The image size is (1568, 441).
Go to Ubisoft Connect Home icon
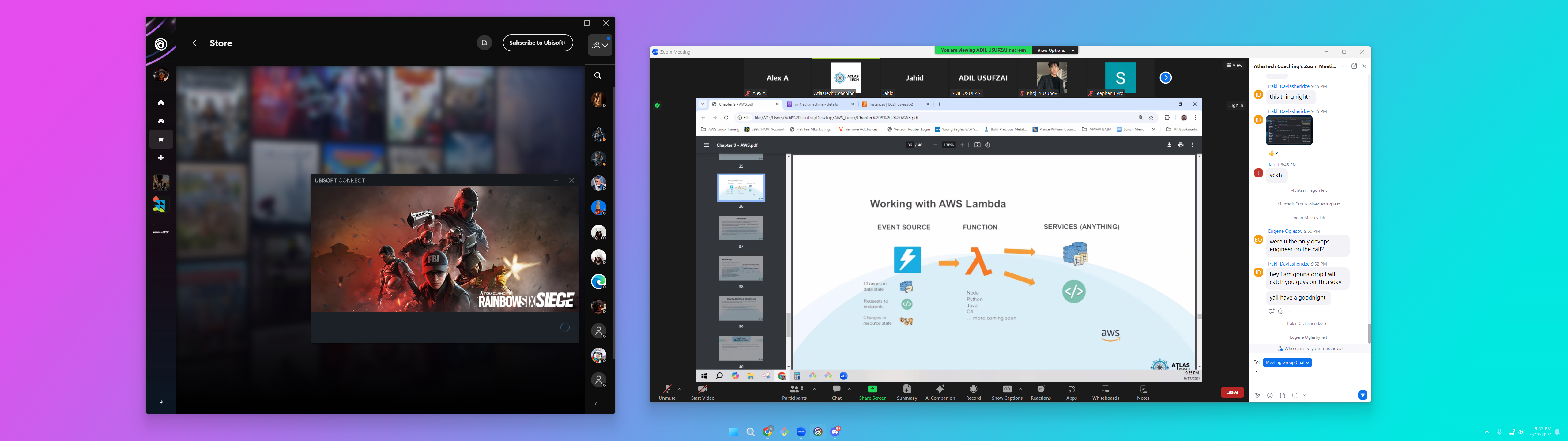[x=161, y=103]
